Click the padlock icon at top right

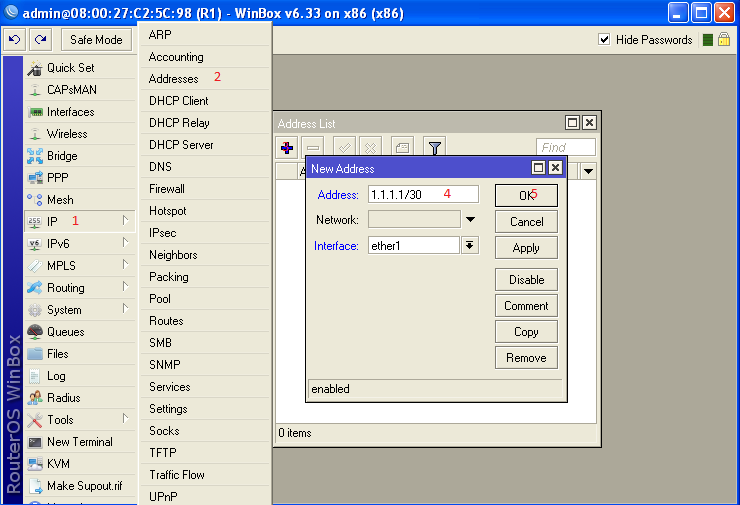point(724,39)
